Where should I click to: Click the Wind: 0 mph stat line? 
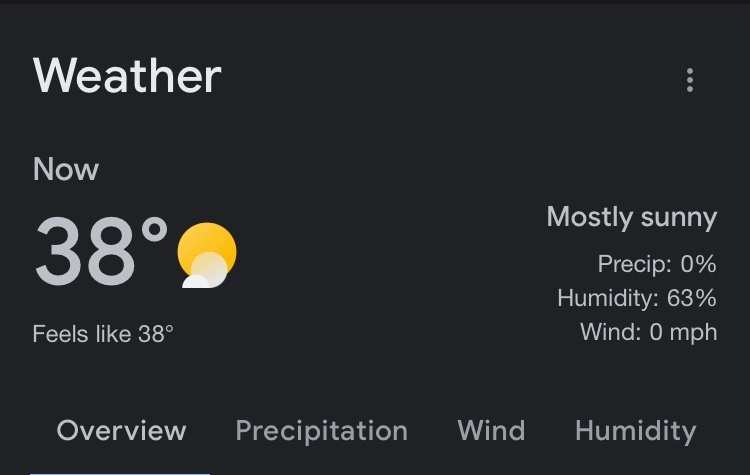click(x=649, y=332)
